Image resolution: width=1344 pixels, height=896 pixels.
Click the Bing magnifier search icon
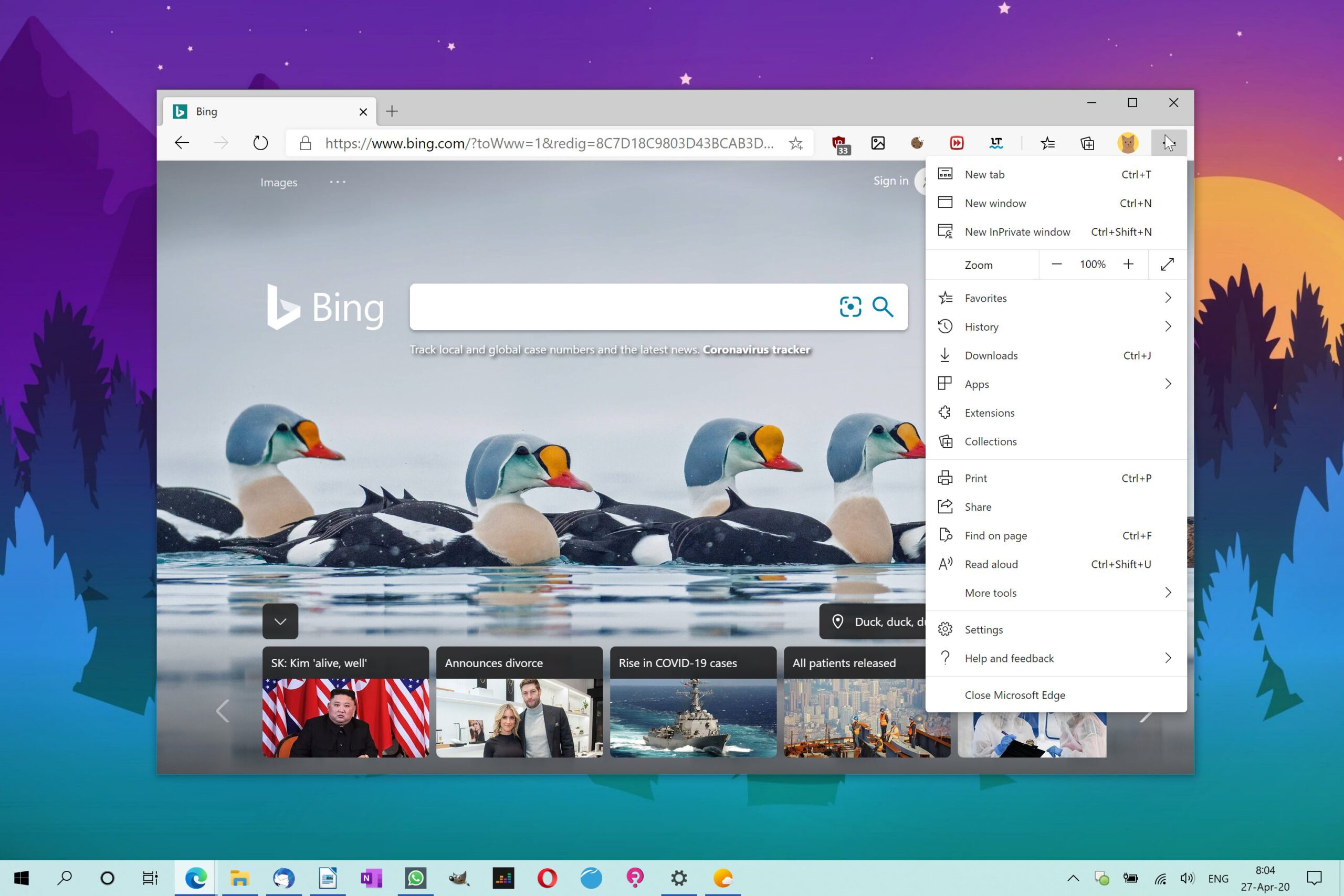coord(883,307)
